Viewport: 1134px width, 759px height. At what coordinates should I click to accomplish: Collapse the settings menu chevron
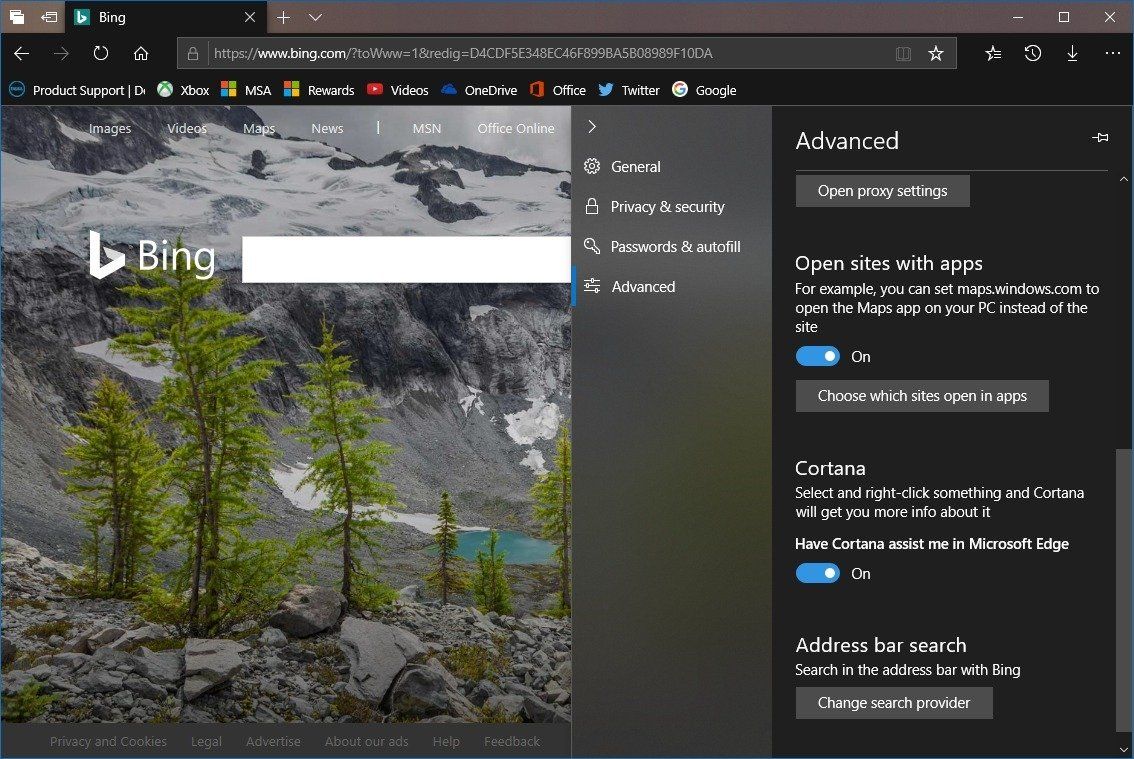(592, 126)
